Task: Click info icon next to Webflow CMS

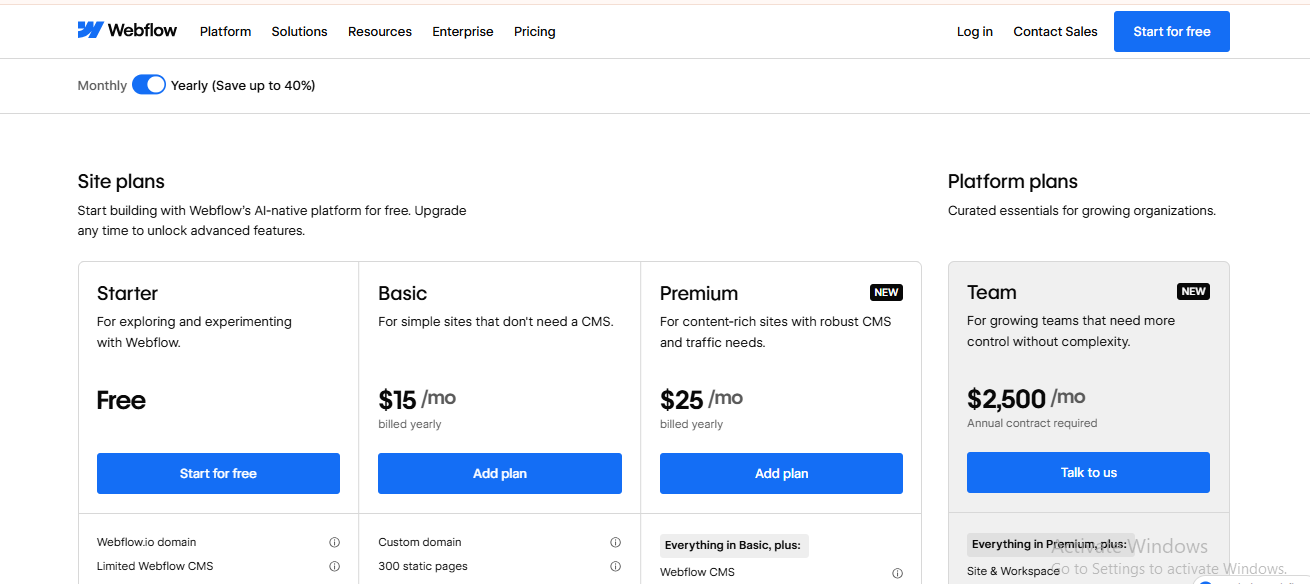Action: (897, 573)
